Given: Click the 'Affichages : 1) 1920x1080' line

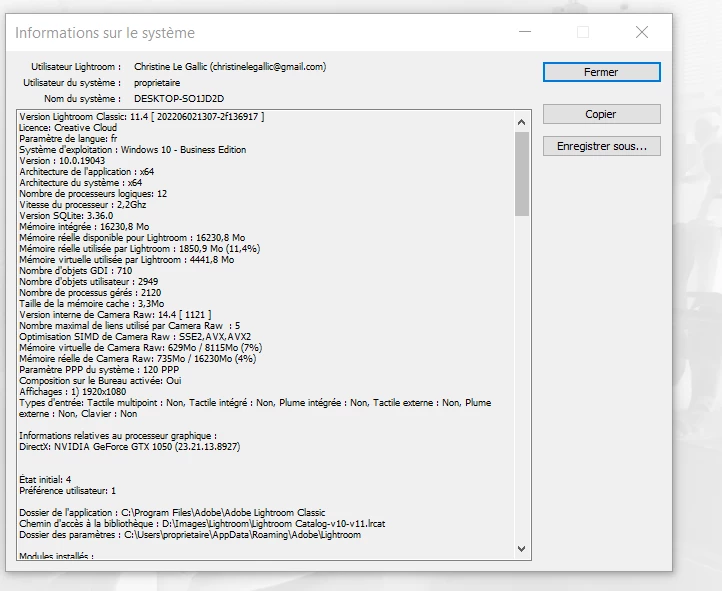Looking at the screenshot, I should 73,392.
